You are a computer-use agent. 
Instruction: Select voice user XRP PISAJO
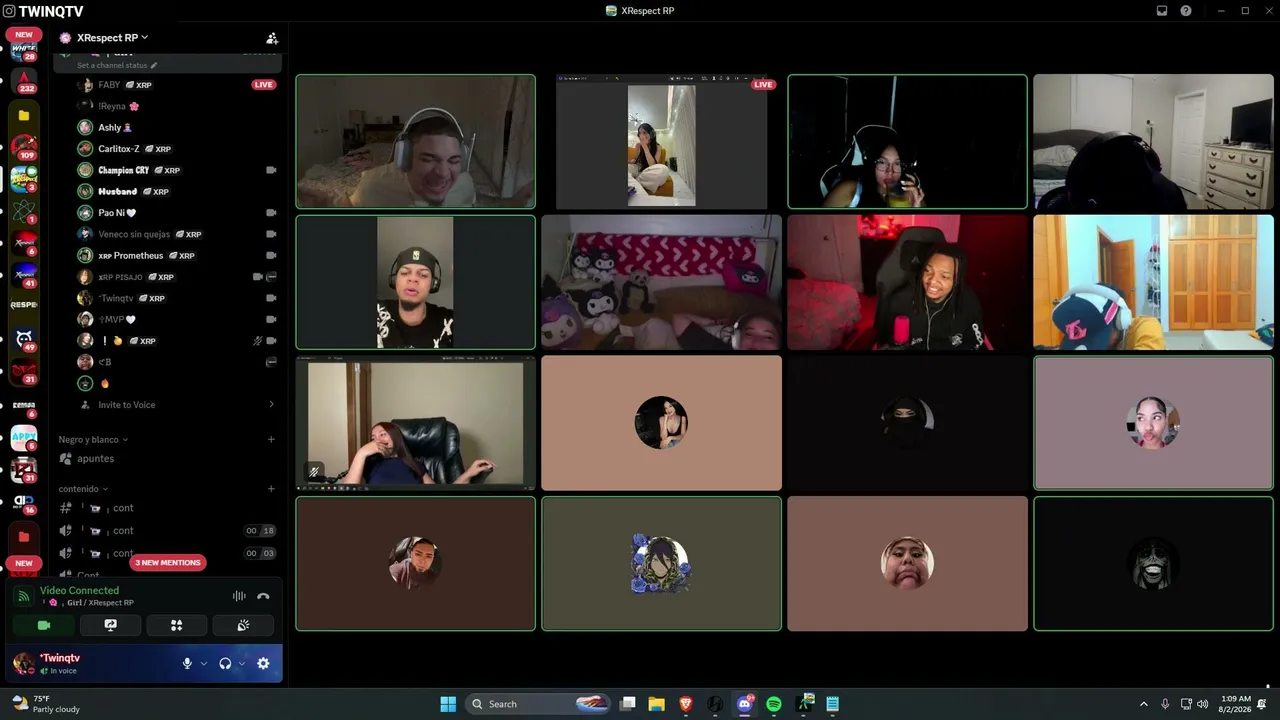tap(168, 277)
